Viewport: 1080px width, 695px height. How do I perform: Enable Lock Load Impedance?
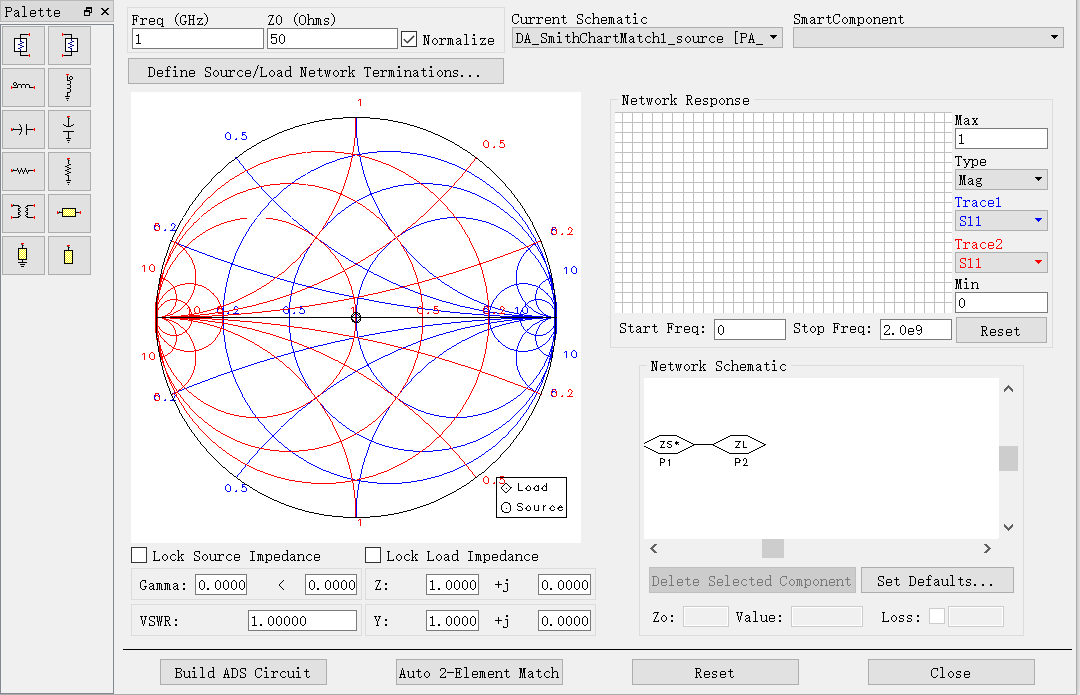coord(373,555)
